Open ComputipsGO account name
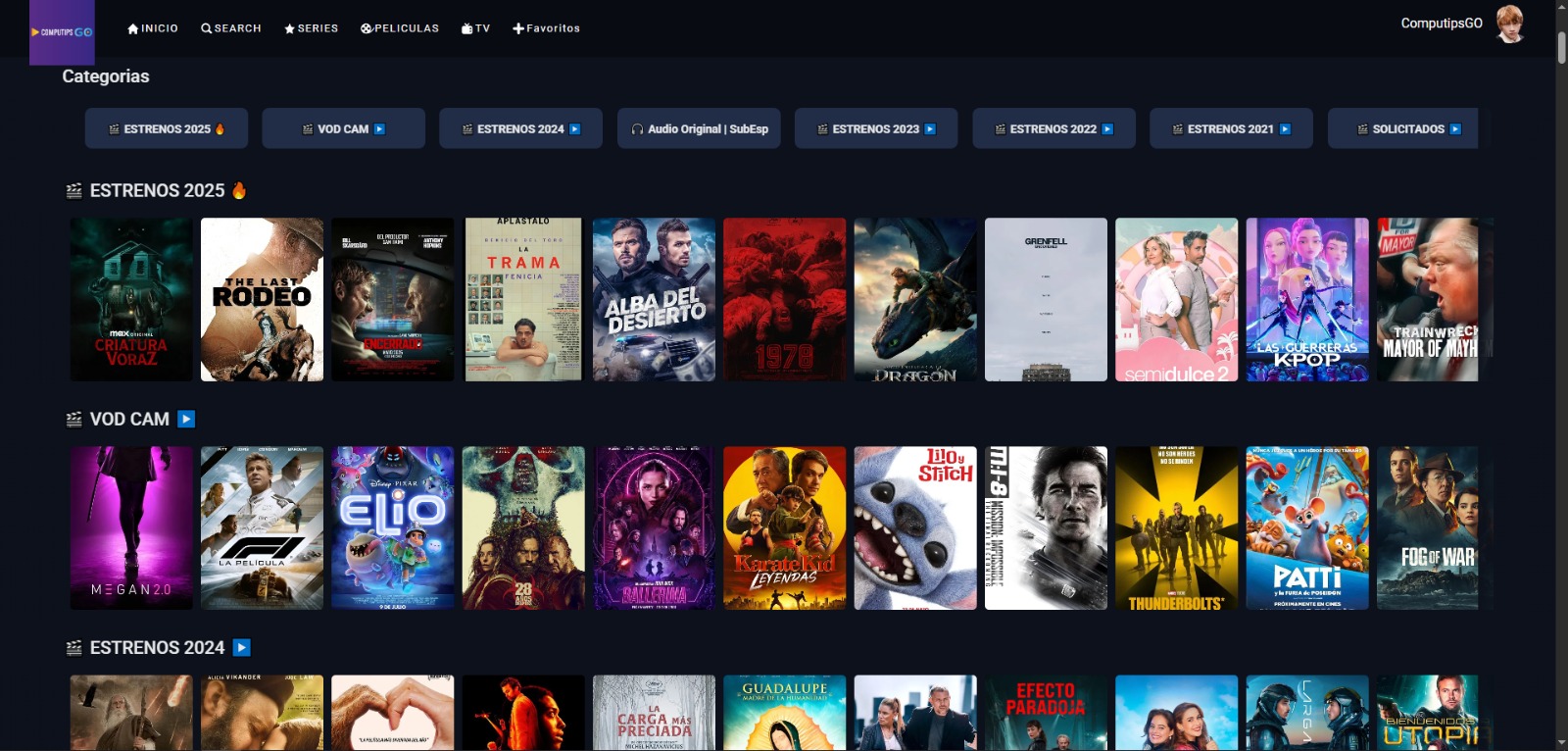Screen dimensions: 1568x751 (1442, 23)
